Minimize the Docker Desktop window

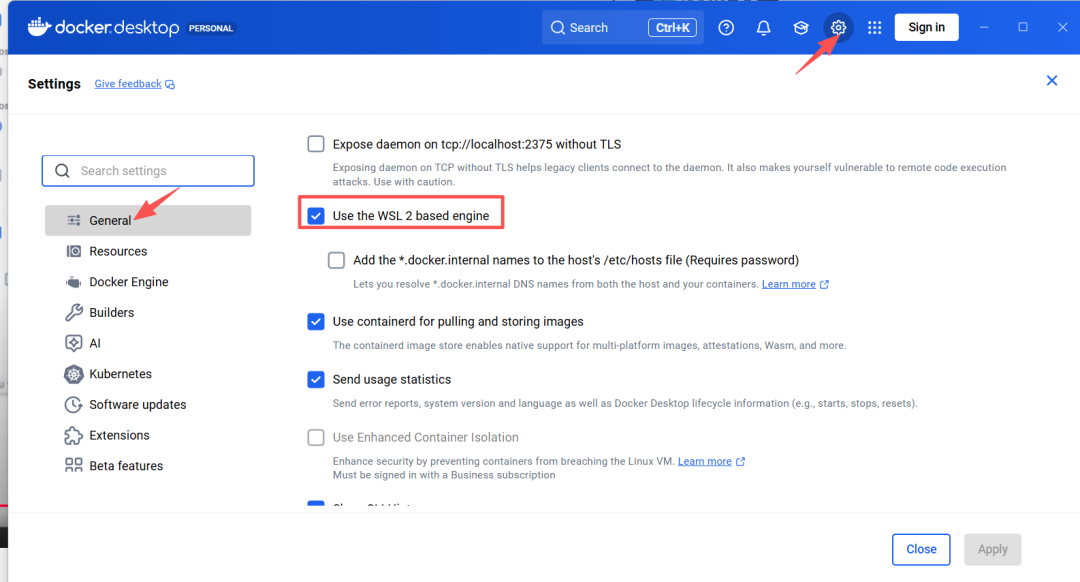click(x=984, y=28)
